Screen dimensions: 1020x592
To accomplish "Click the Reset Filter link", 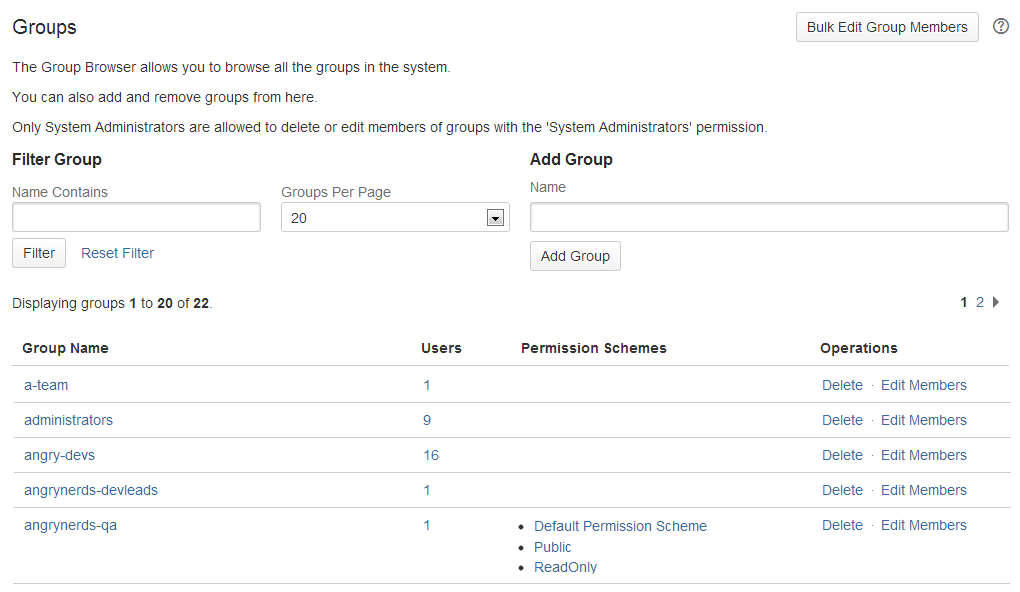I will pyautogui.click(x=117, y=253).
